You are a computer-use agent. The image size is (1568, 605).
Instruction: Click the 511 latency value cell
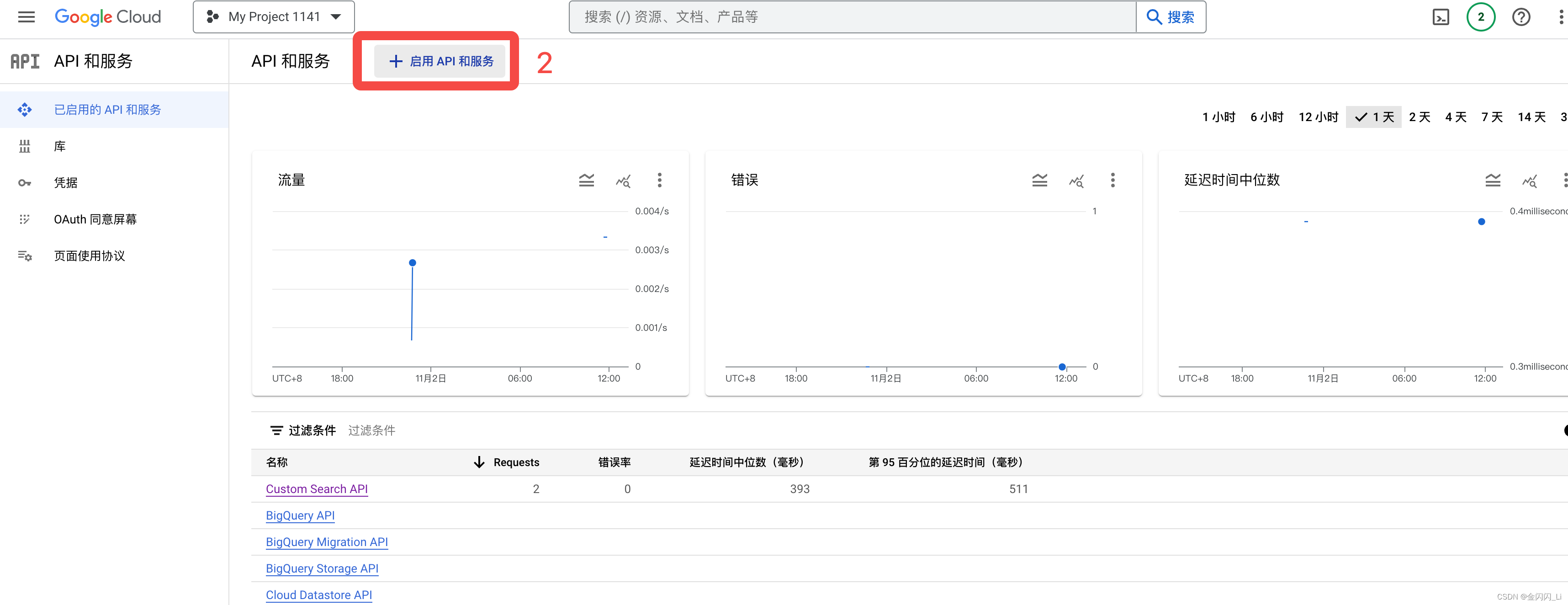coord(1018,489)
